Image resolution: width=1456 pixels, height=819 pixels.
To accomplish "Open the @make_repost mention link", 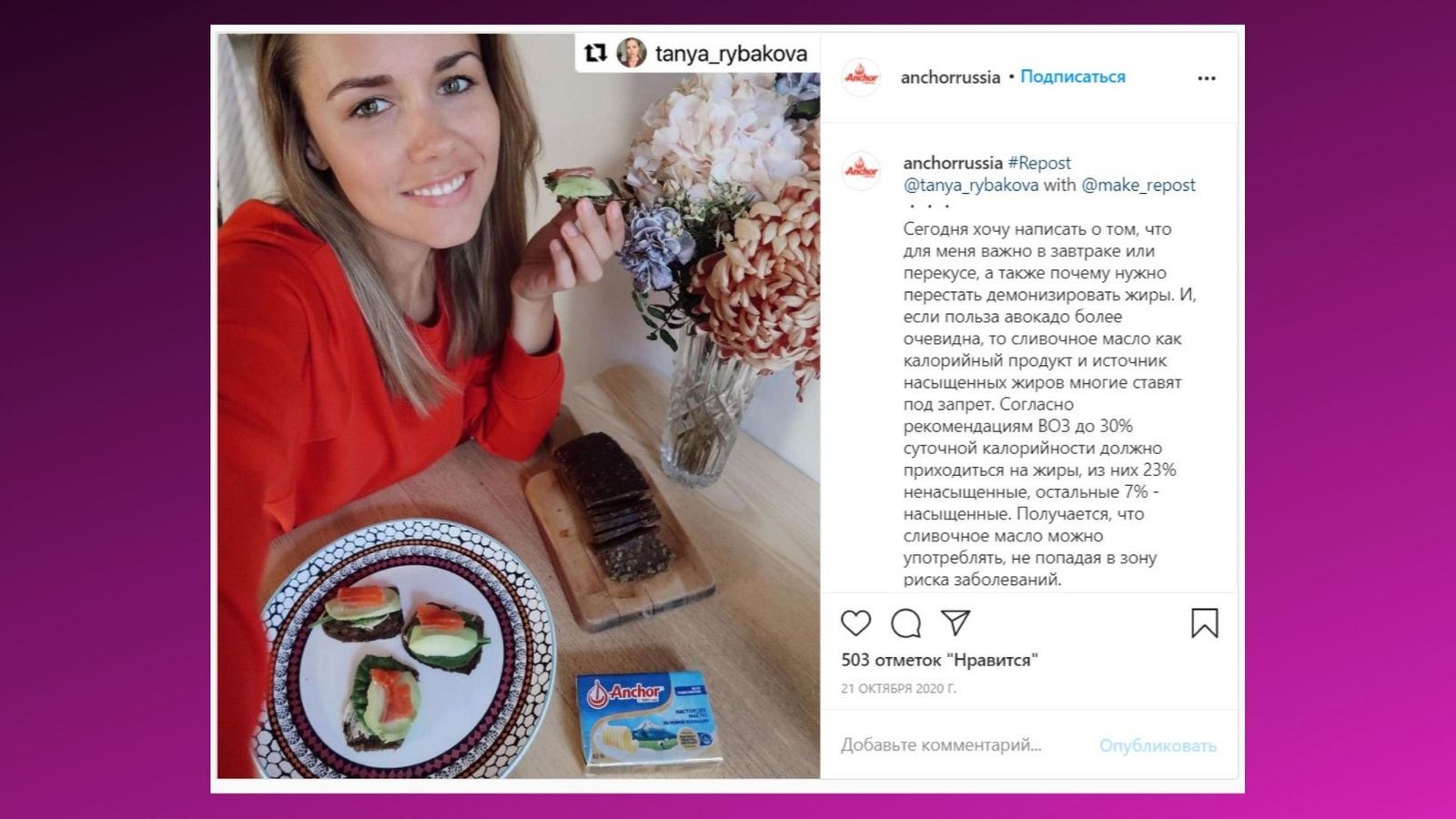I will click(1138, 185).
